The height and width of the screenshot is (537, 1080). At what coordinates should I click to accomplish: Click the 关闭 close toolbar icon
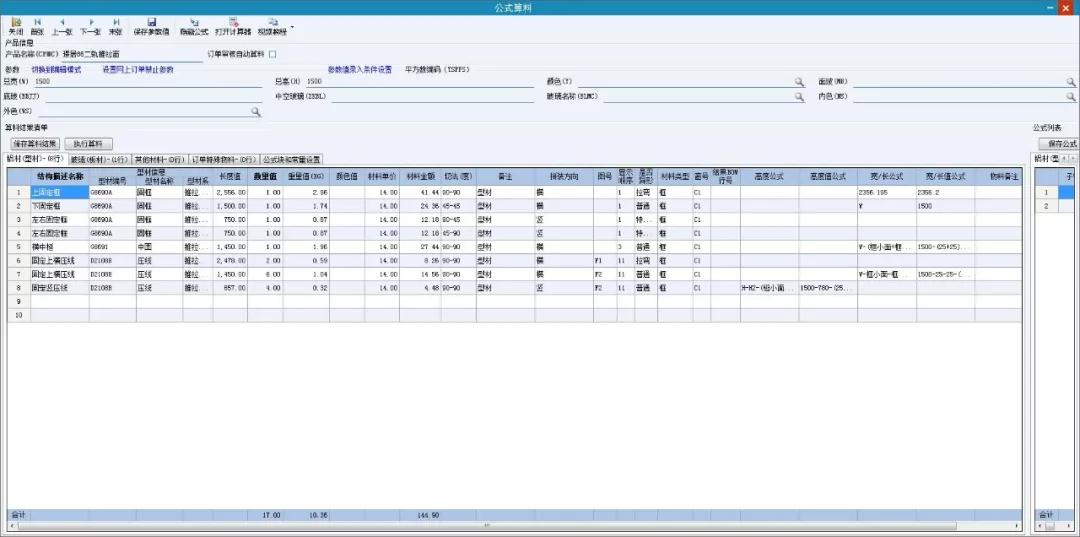(x=16, y=27)
